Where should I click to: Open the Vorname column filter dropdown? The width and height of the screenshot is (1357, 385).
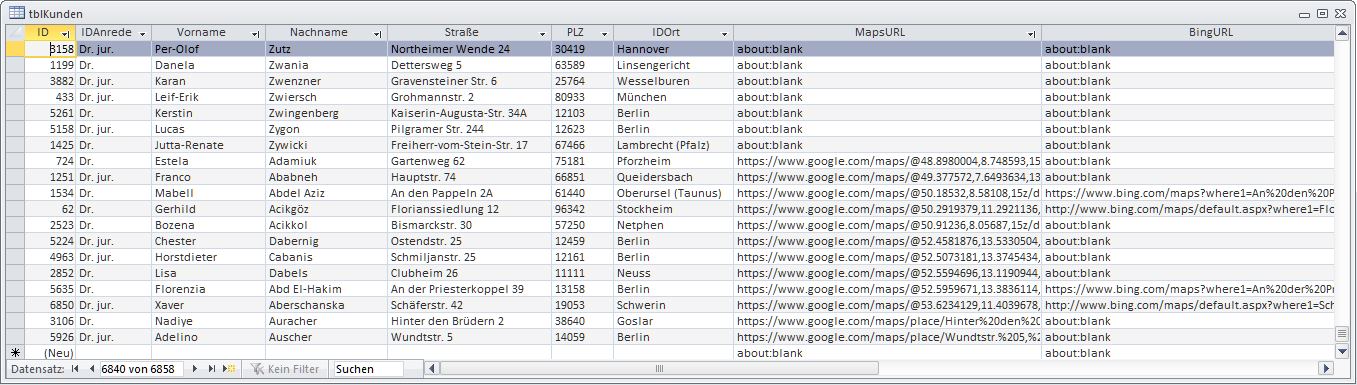click(256, 34)
